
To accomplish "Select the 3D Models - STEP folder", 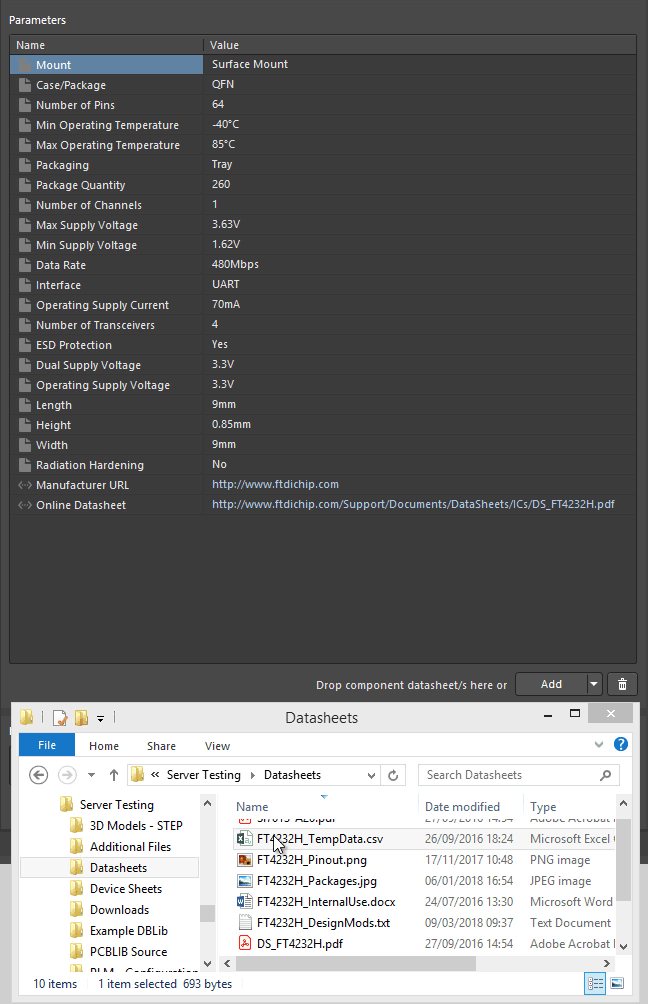I will pos(136,826).
